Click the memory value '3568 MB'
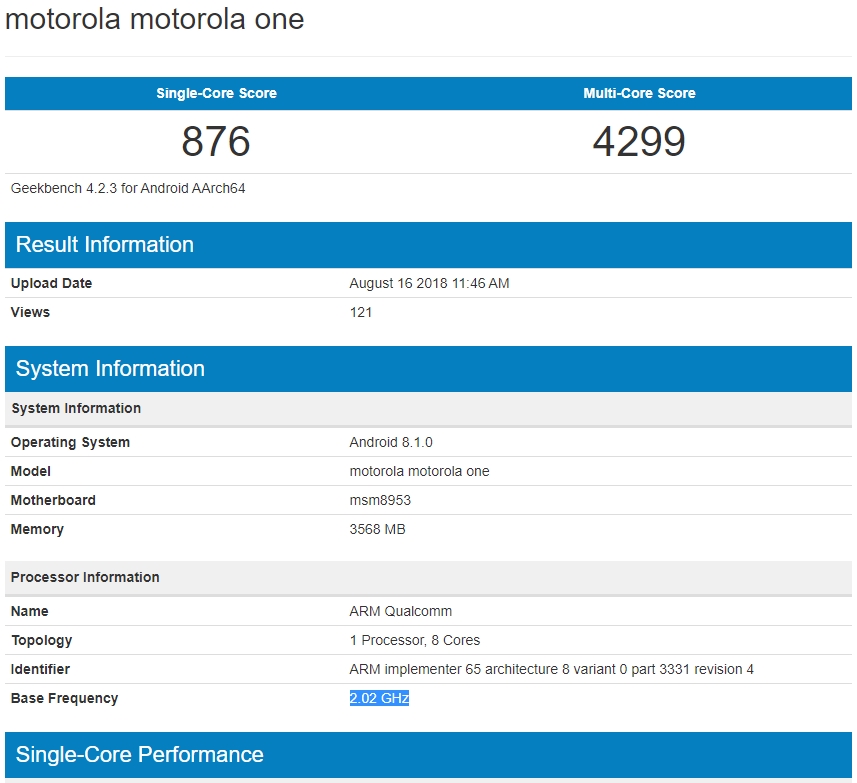 tap(377, 529)
